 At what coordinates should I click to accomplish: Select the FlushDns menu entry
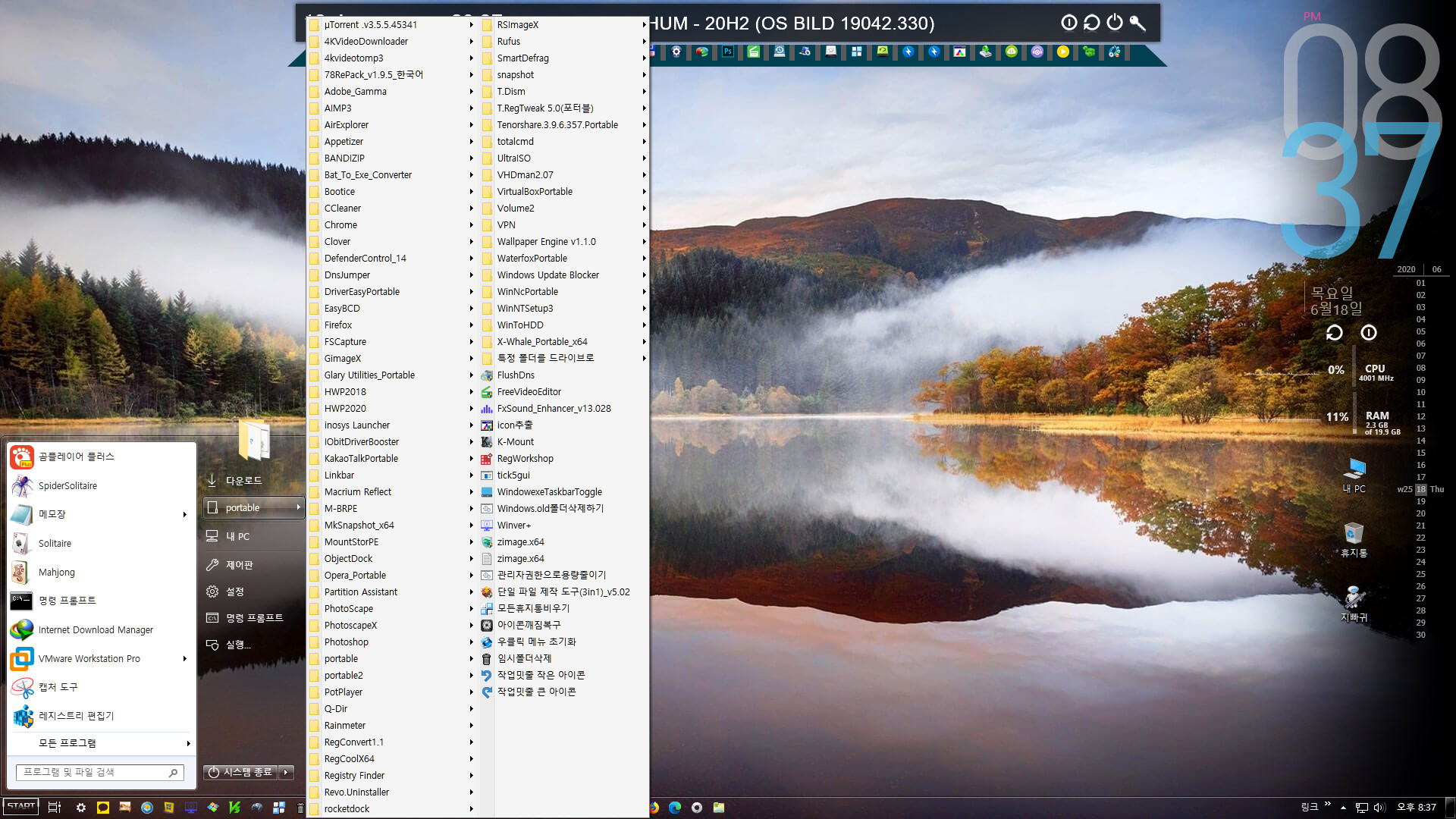(564, 375)
